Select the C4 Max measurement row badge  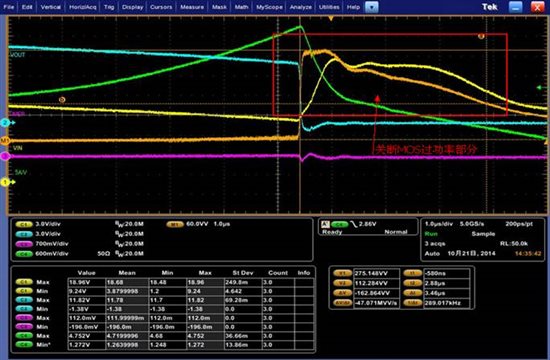coord(24,336)
